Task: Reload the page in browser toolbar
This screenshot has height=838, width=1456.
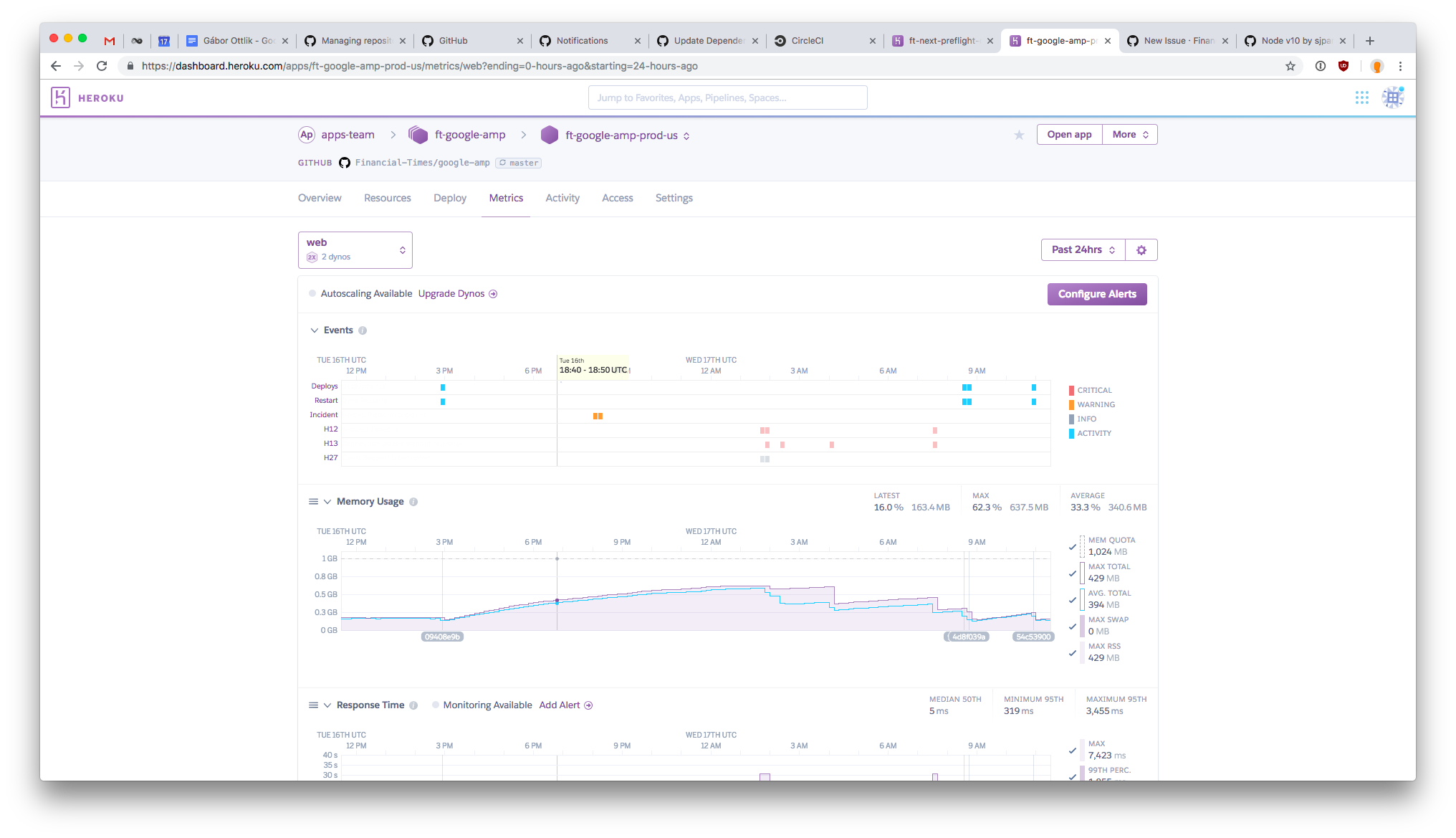Action: coord(102,66)
